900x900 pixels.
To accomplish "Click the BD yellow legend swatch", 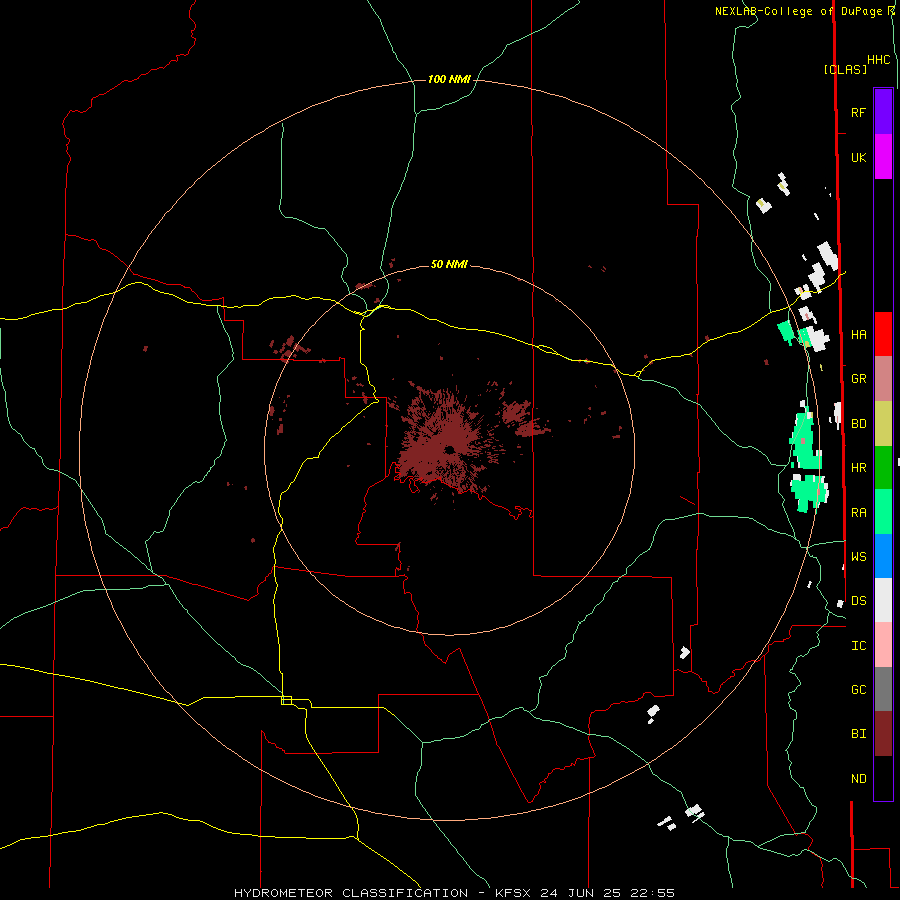I will [x=883, y=424].
